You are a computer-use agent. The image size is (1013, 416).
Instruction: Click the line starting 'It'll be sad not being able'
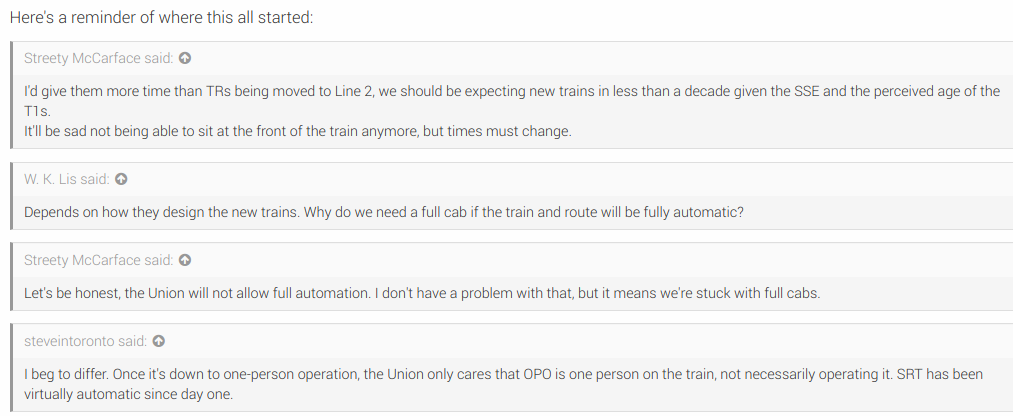tap(297, 130)
